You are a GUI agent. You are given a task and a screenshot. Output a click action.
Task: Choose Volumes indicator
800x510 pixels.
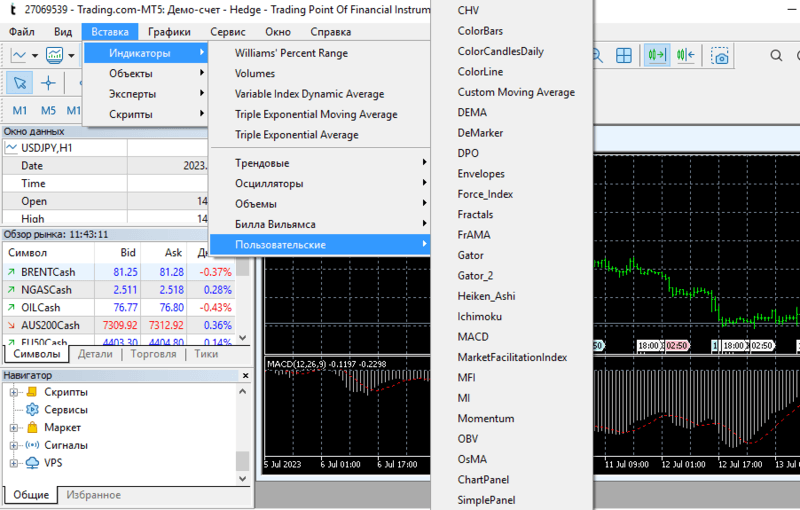coord(320,73)
